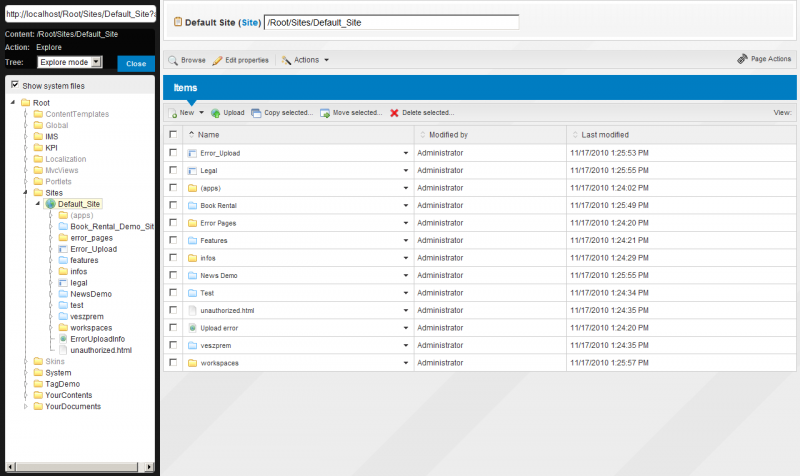Expand the YourDocuments tree node
800x476 pixels.
pyautogui.click(x=26, y=407)
